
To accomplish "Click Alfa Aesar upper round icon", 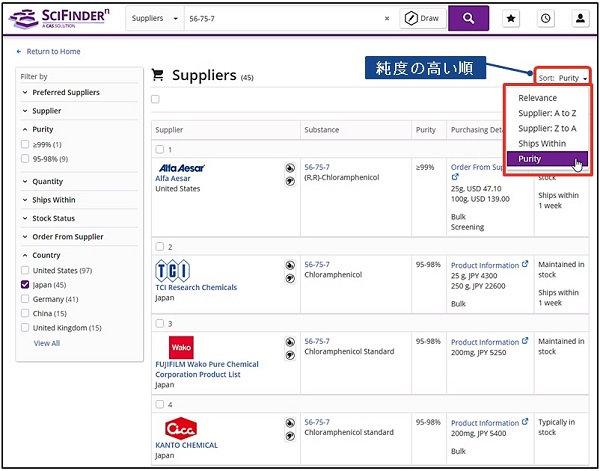I will point(290,168).
